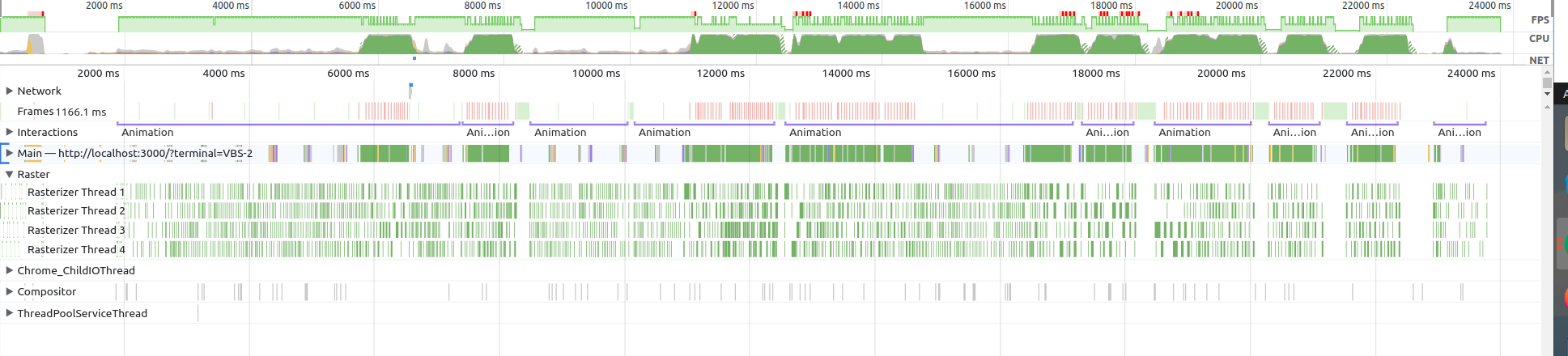The height and width of the screenshot is (356, 1568).
Task: Select the Ani…ion interaction near 17500 ms
Action: [1107, 132]
